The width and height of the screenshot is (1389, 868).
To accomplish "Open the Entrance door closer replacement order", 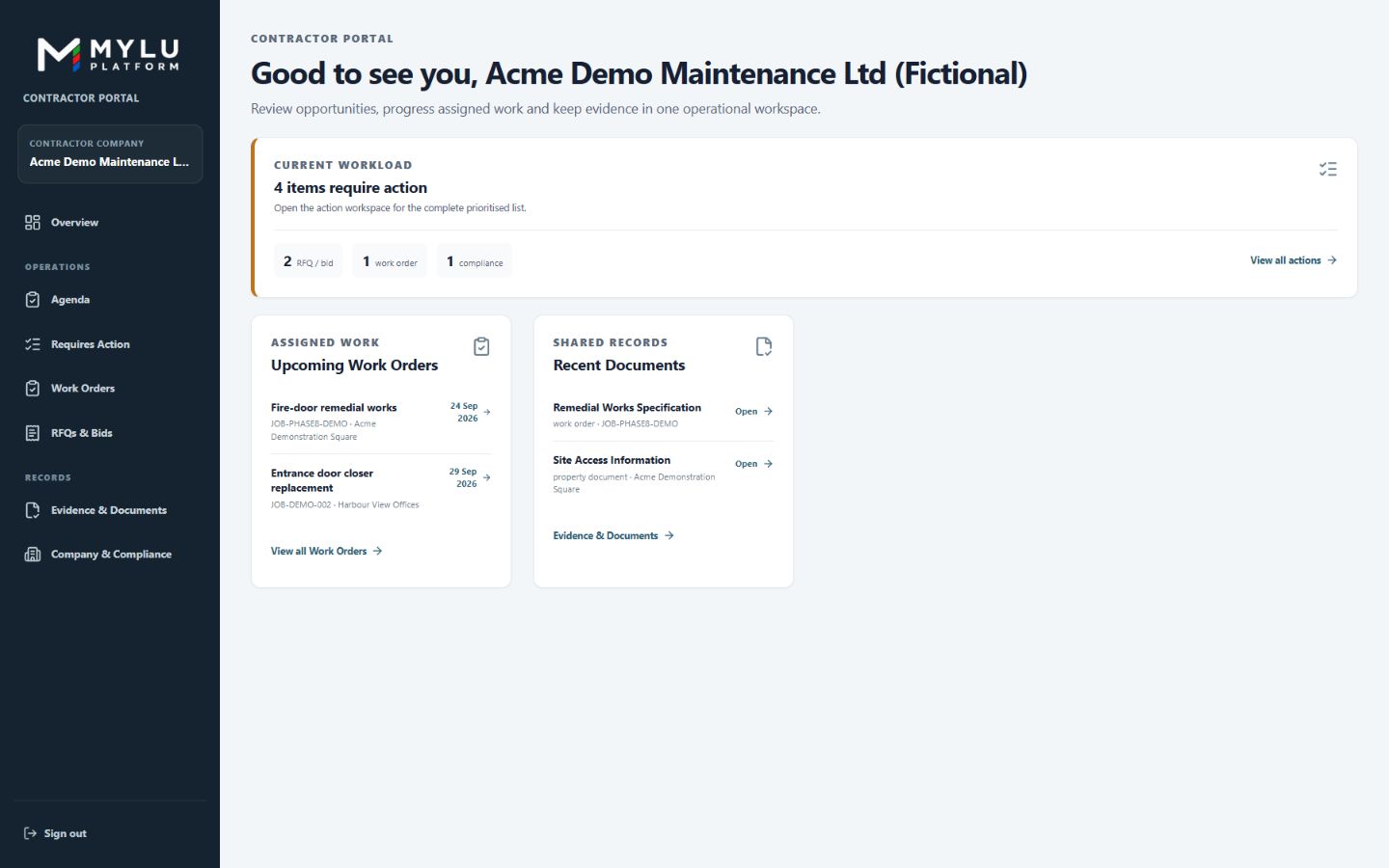I will point(381,488).
